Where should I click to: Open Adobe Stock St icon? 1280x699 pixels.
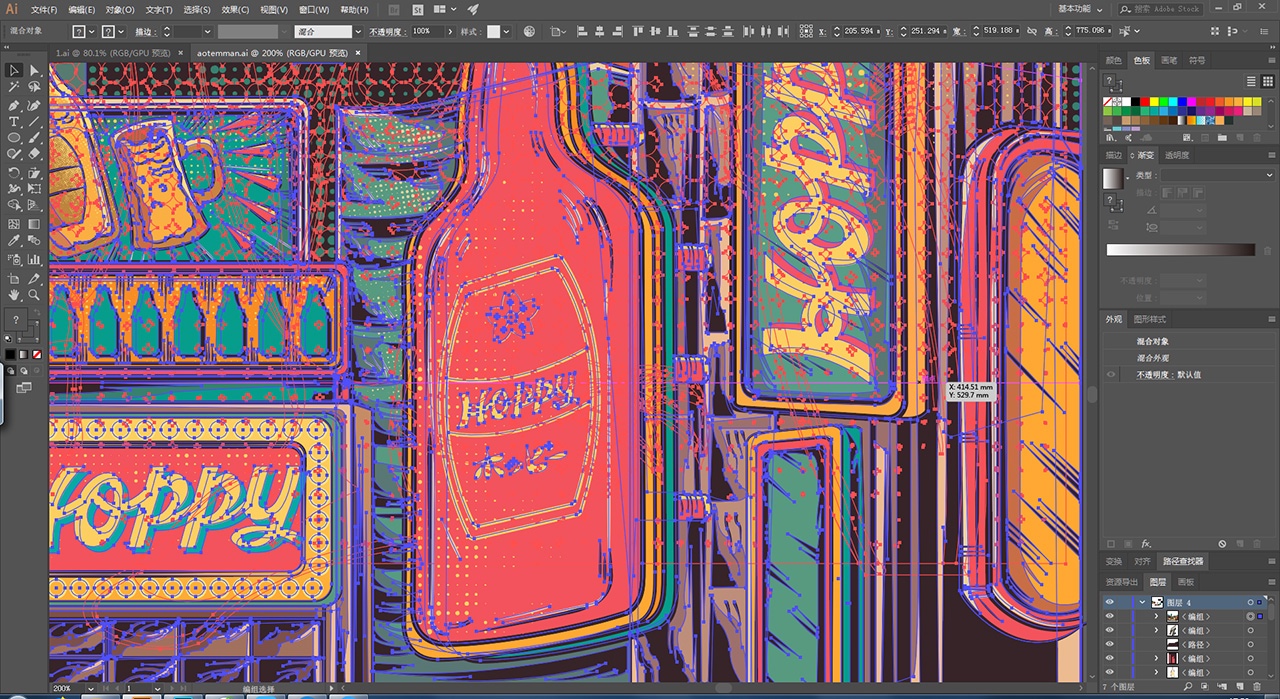click(x=416, y=9)
